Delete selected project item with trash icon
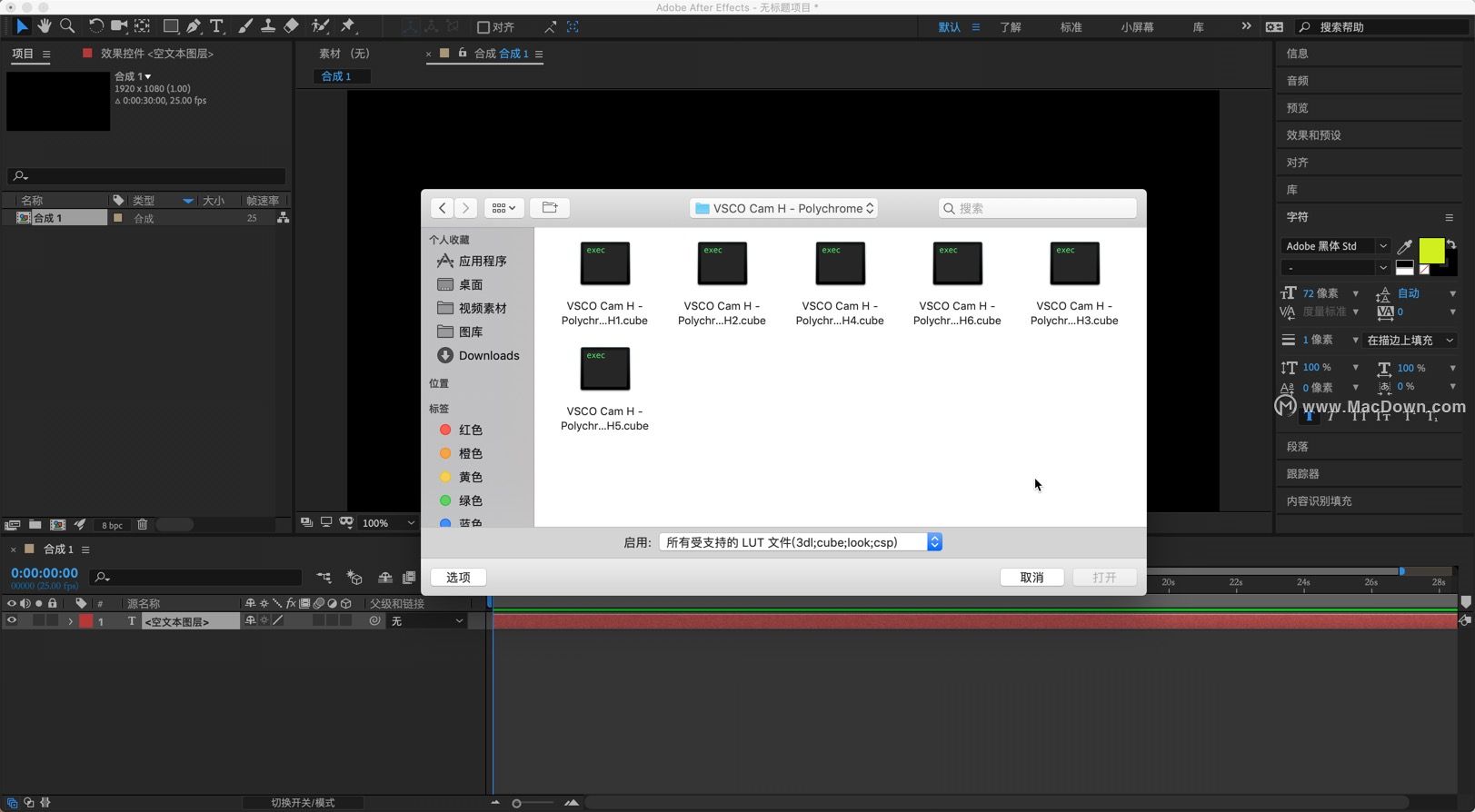 pyautogui.click(x=143, y=524)
